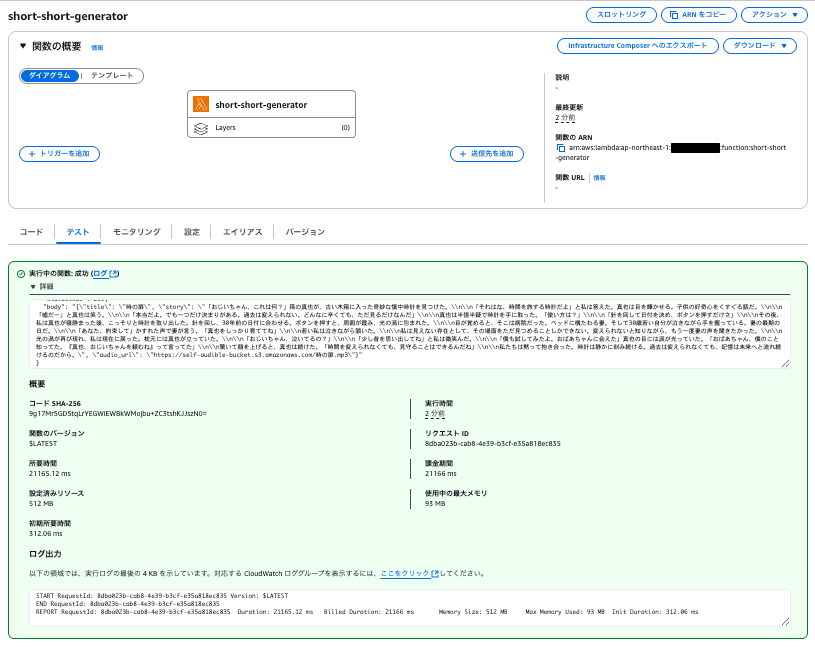Open the 情報 link next to 関数 URL
The width and height of the screenshot is (815, 647).
coord(599,178)
